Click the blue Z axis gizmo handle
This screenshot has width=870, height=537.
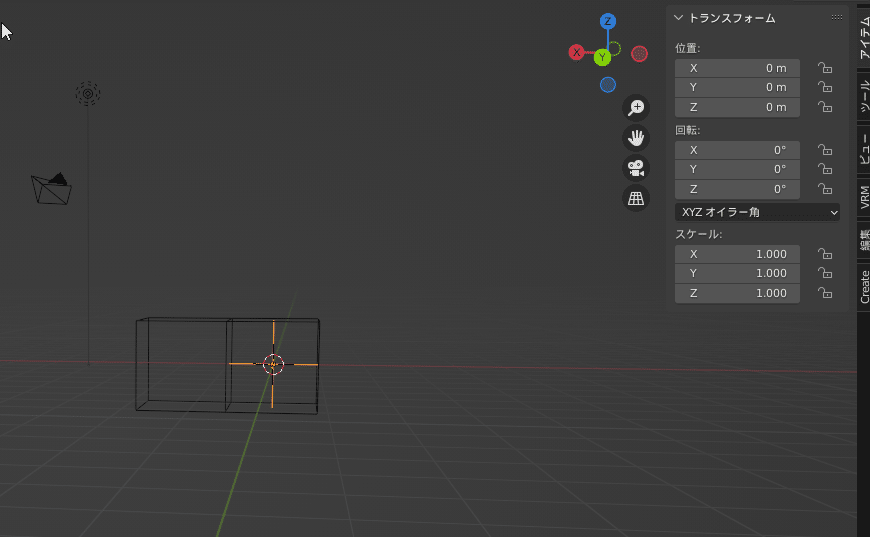608,21
